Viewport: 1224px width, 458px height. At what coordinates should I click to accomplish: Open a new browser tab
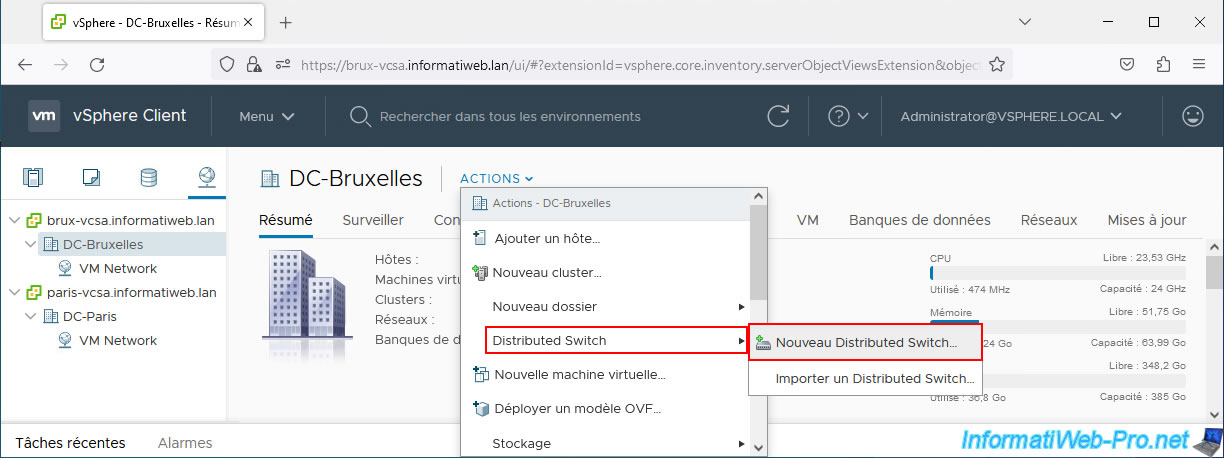pyautogui.click(x=286, y=22)
